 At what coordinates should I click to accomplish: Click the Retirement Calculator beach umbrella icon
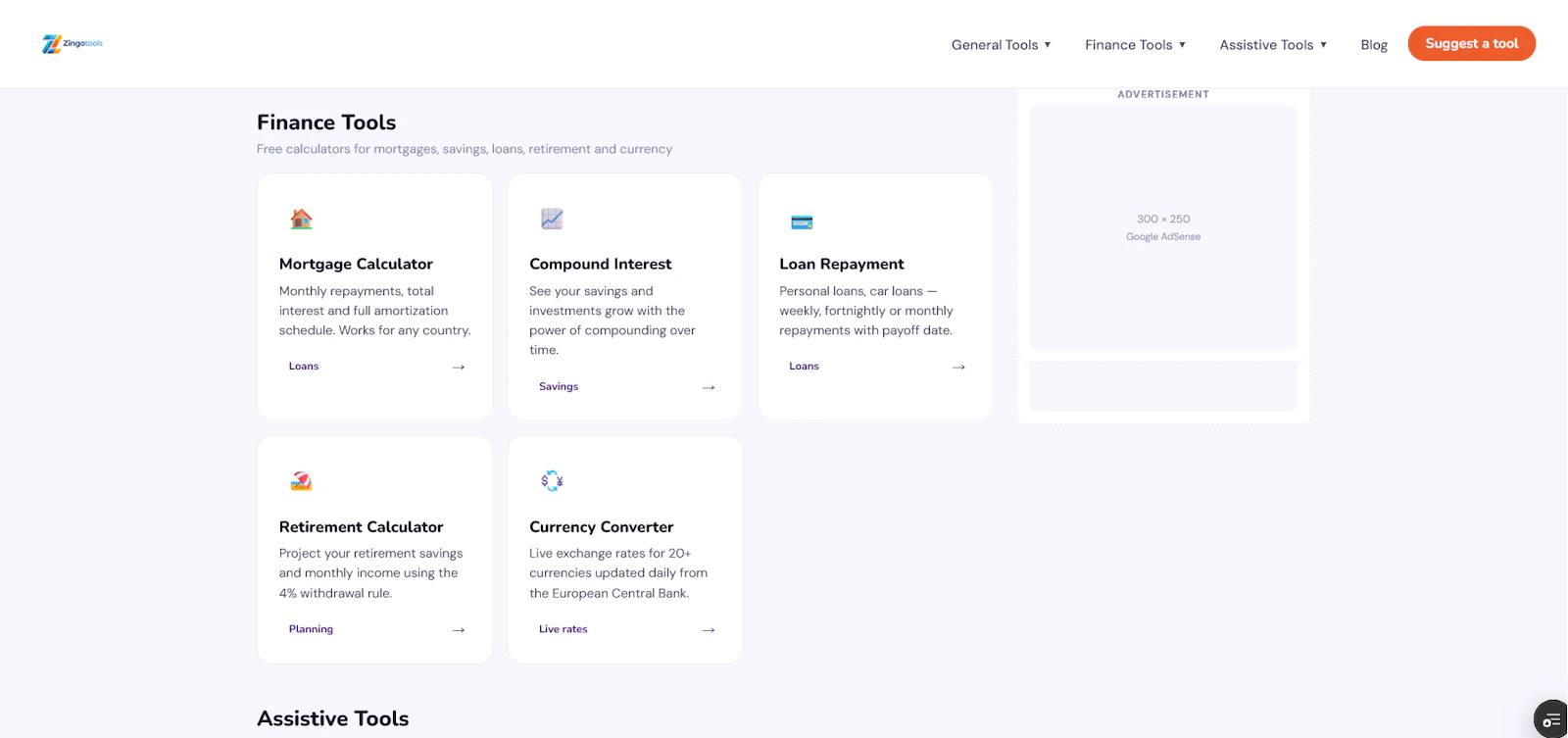(301, 480)
